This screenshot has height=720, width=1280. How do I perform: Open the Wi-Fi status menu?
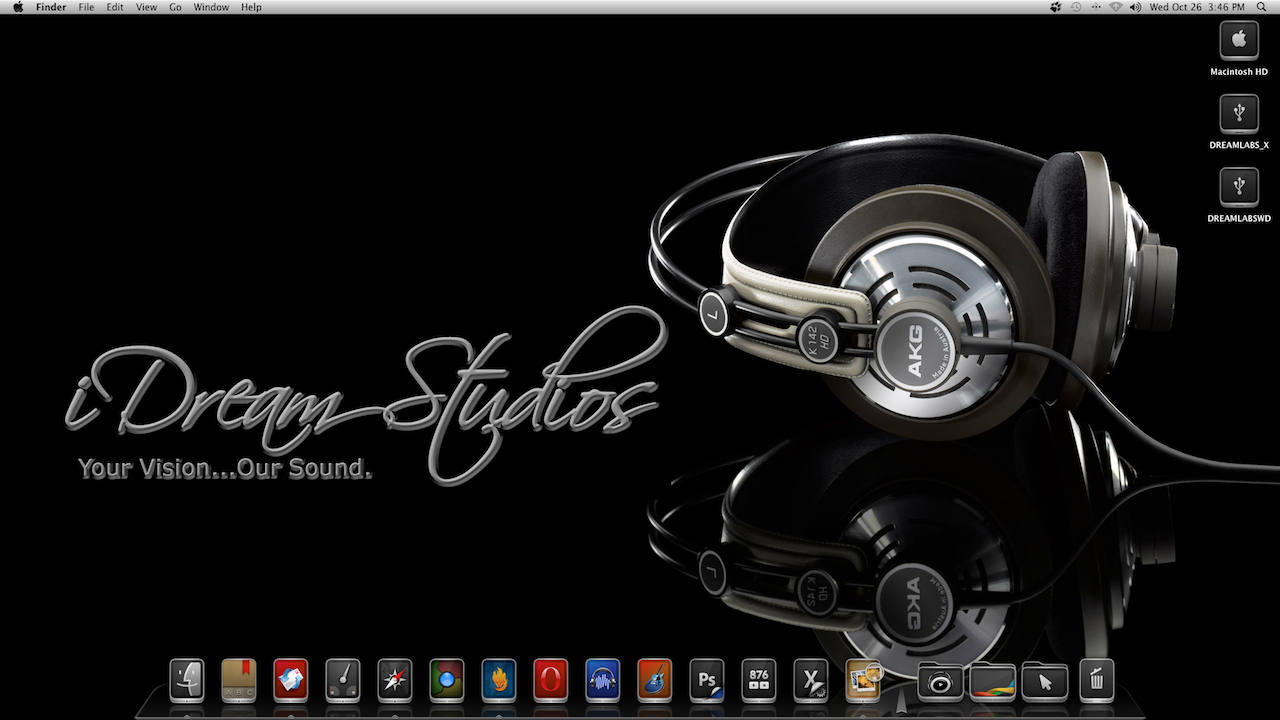click(x=1116, y=7)
